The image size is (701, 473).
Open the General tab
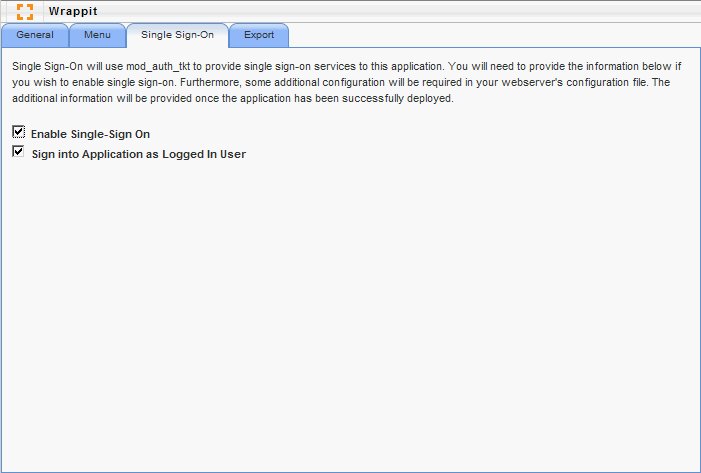coord(35,35)
